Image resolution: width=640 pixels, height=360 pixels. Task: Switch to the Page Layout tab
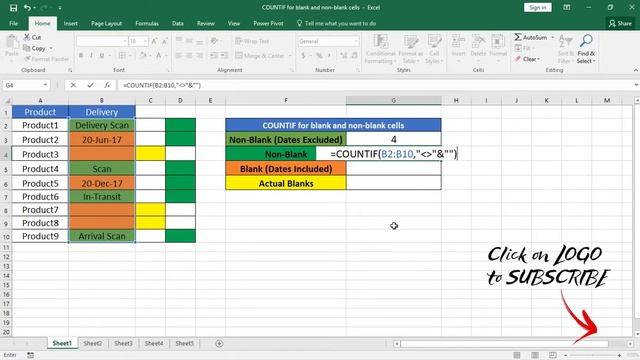tap(106, 23)
